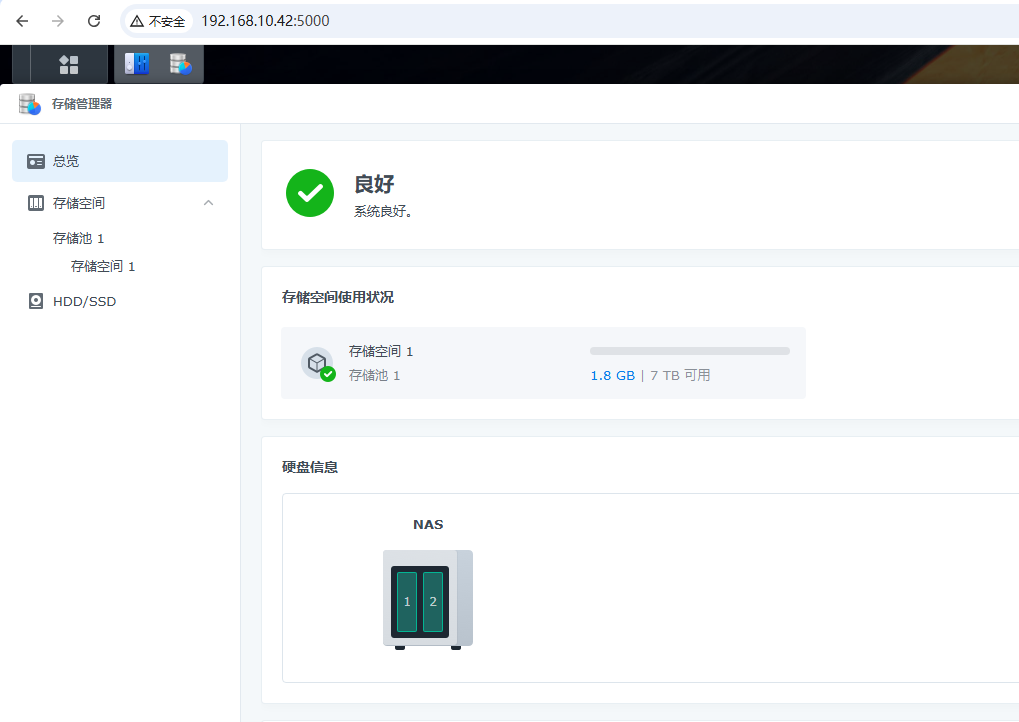The image size is (1019, 722).
Task: Open the 总览 overview page
Action: [x=66, y=161]
